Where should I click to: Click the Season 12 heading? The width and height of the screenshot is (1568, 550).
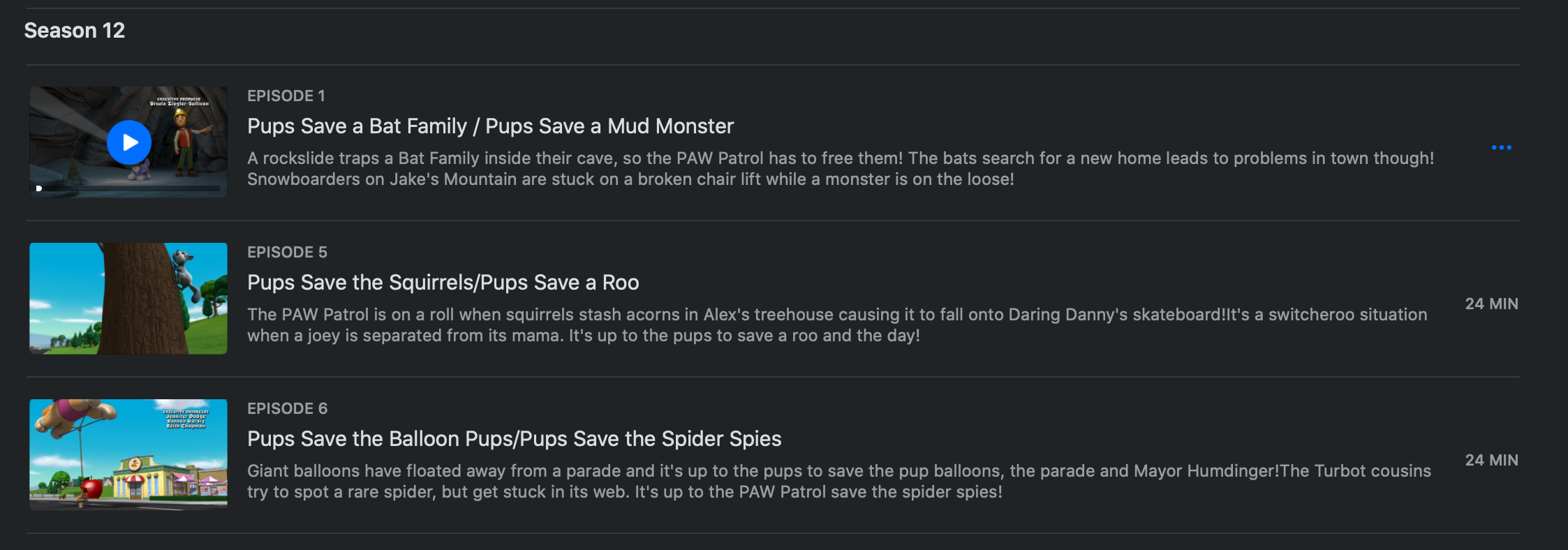[75, 31]
